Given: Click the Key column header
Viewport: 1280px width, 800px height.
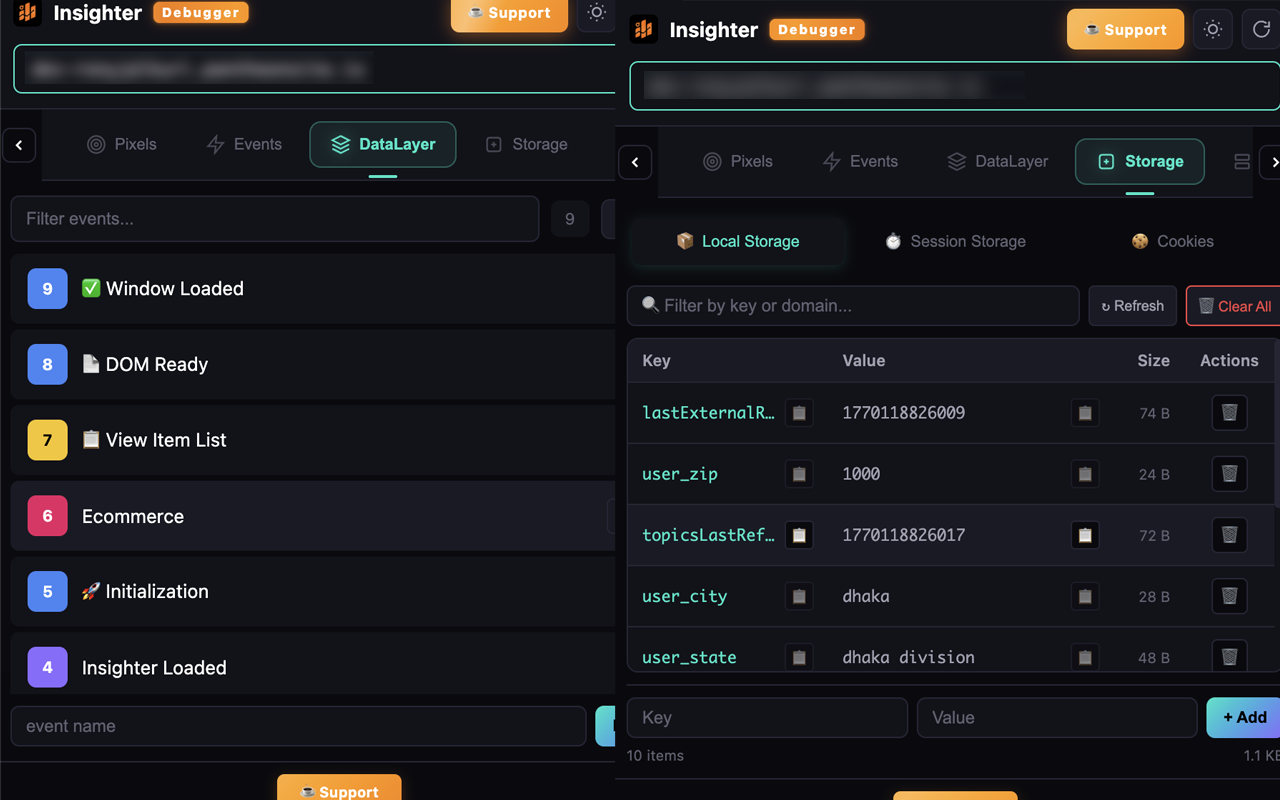Looking at the screenshot, I should point(656,360).
